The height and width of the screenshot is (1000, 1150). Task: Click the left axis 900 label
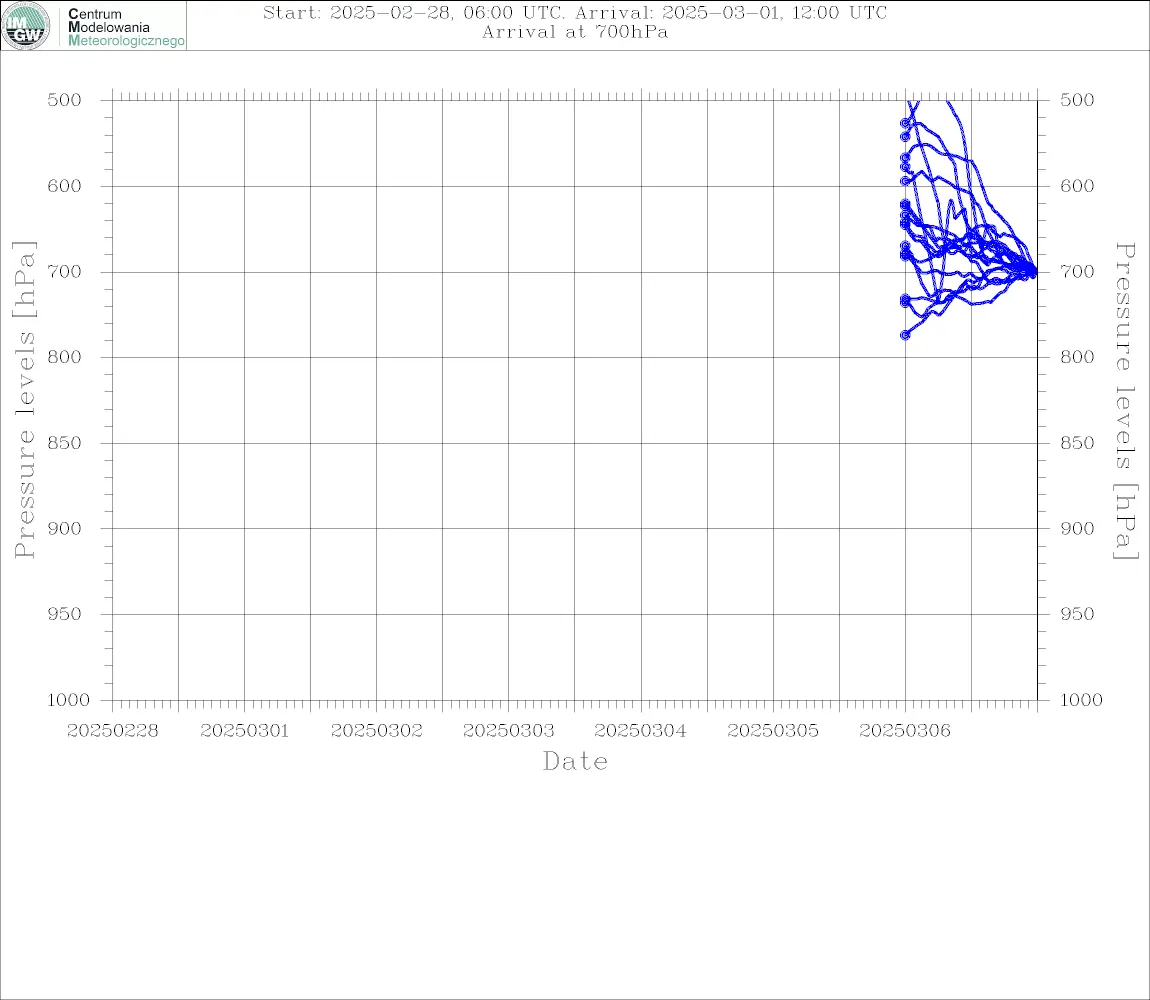65,528
